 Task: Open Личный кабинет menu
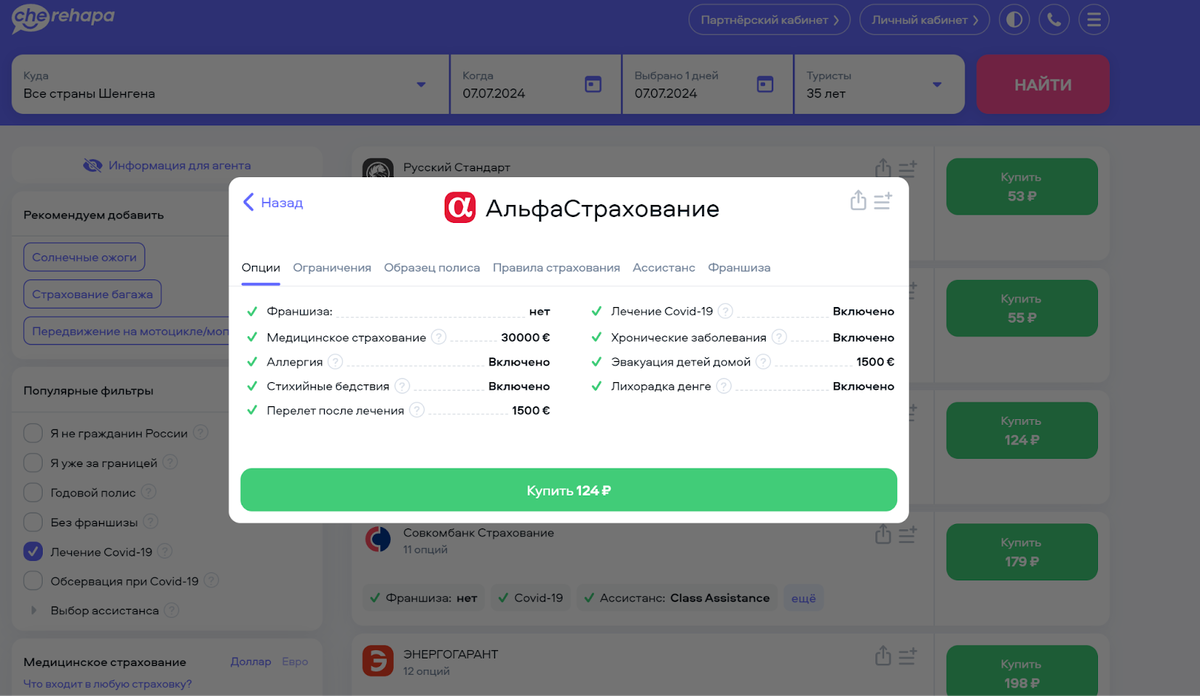pos(925,20)
